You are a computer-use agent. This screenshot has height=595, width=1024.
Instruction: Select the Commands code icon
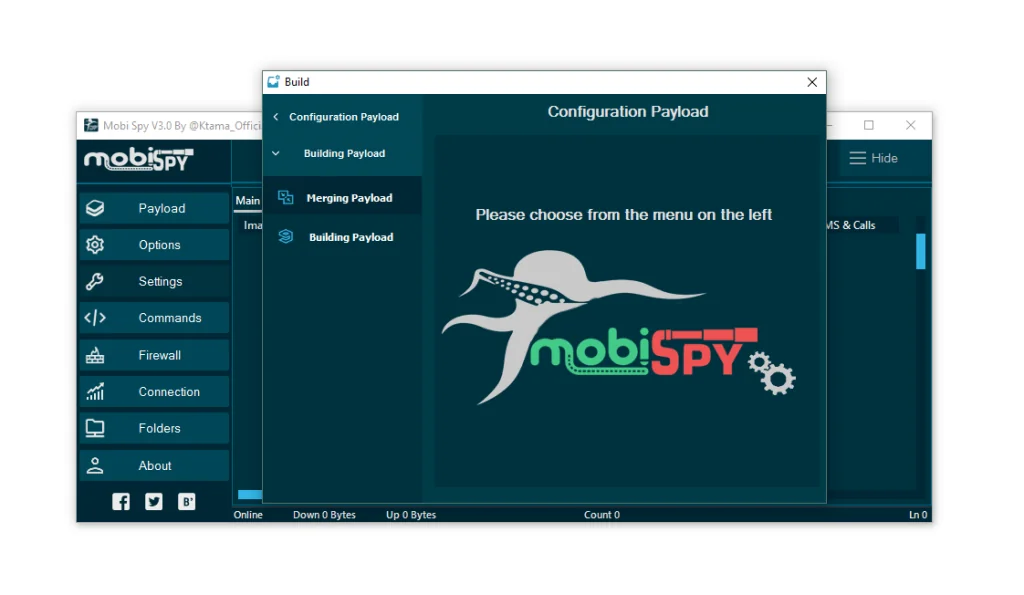click(x=95, y=317)
